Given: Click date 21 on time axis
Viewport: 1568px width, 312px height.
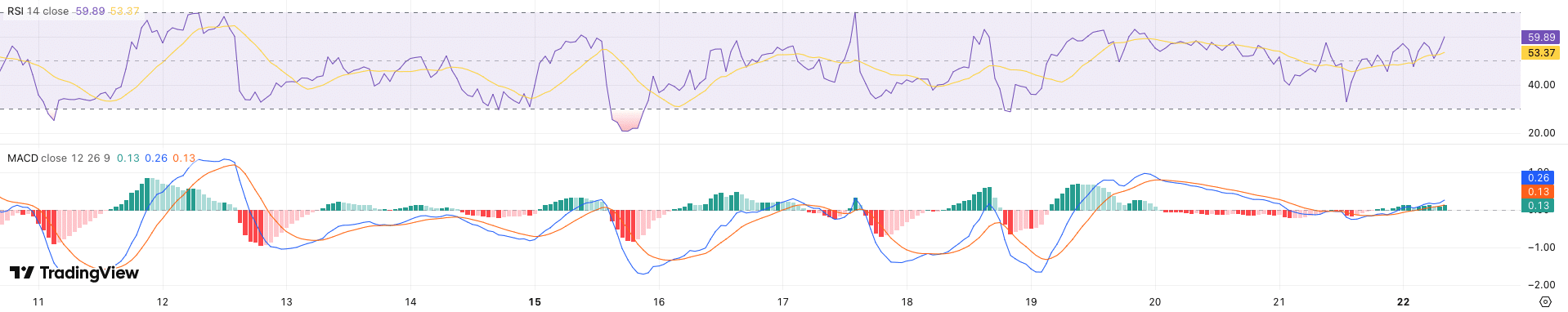Looking at the screenshot, I should 1279,302.
